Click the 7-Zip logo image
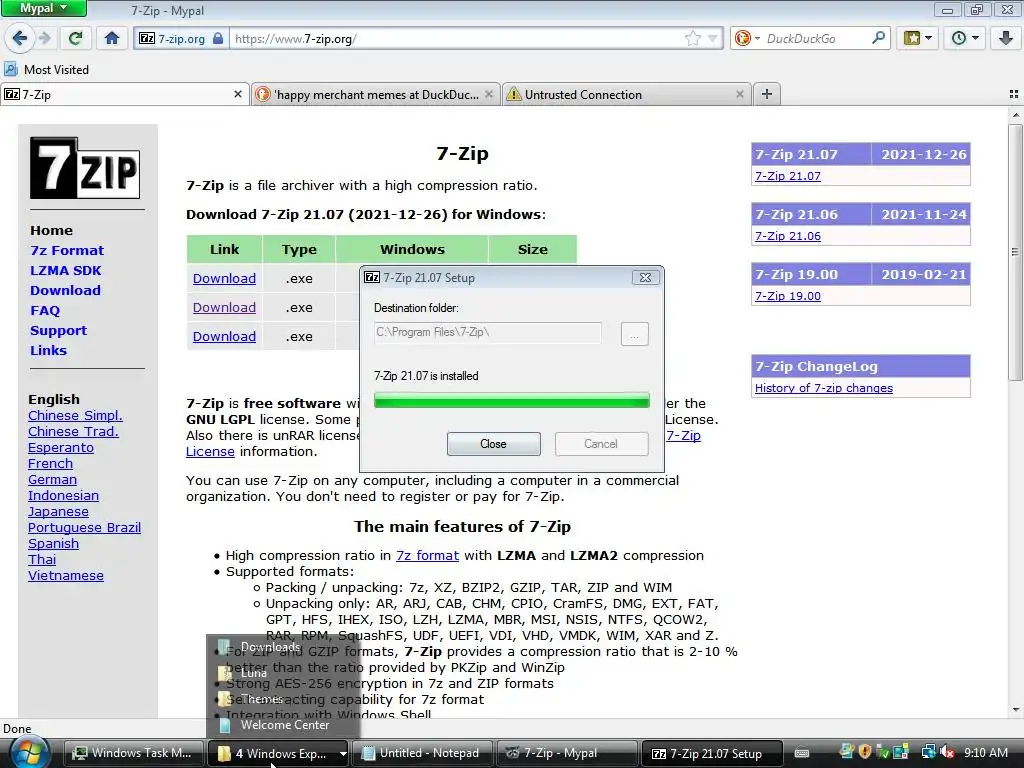This screenshot has height=768, width=1024. click(x=85, y=168)
